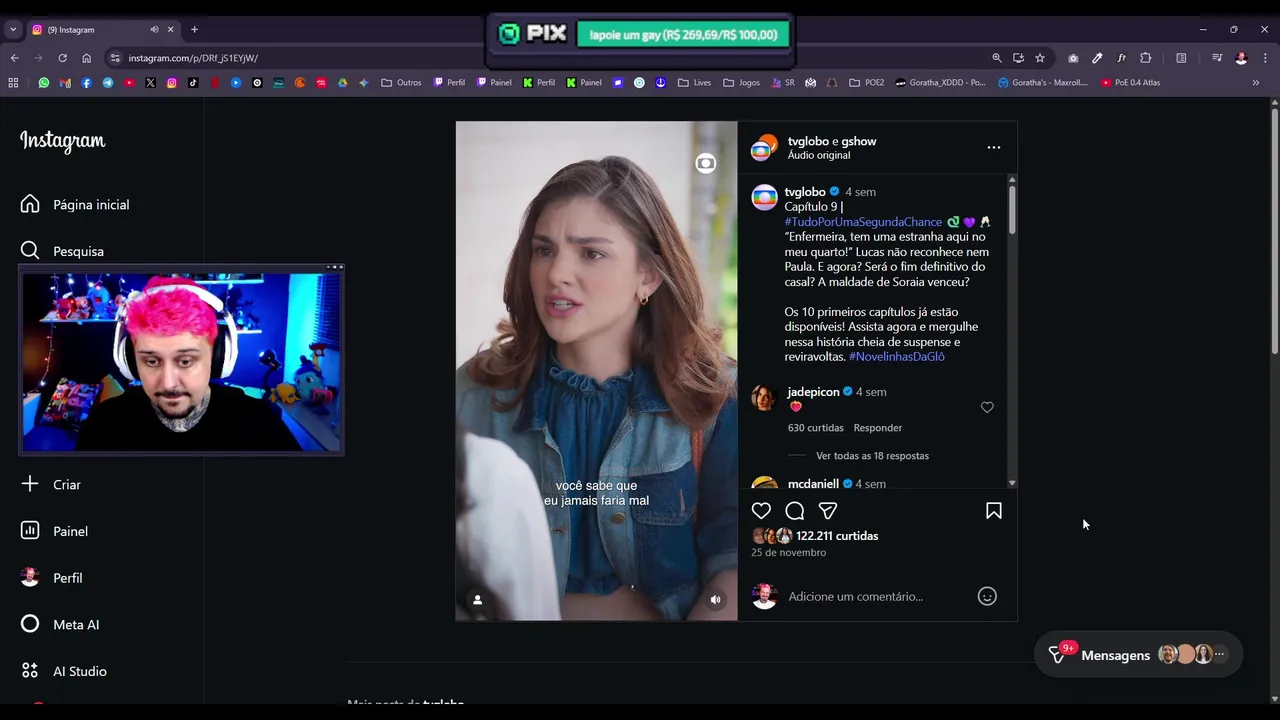Screen dimensions: 1280x720
Task: Open the Chrome profile avatar
Action: (1241, 58)
